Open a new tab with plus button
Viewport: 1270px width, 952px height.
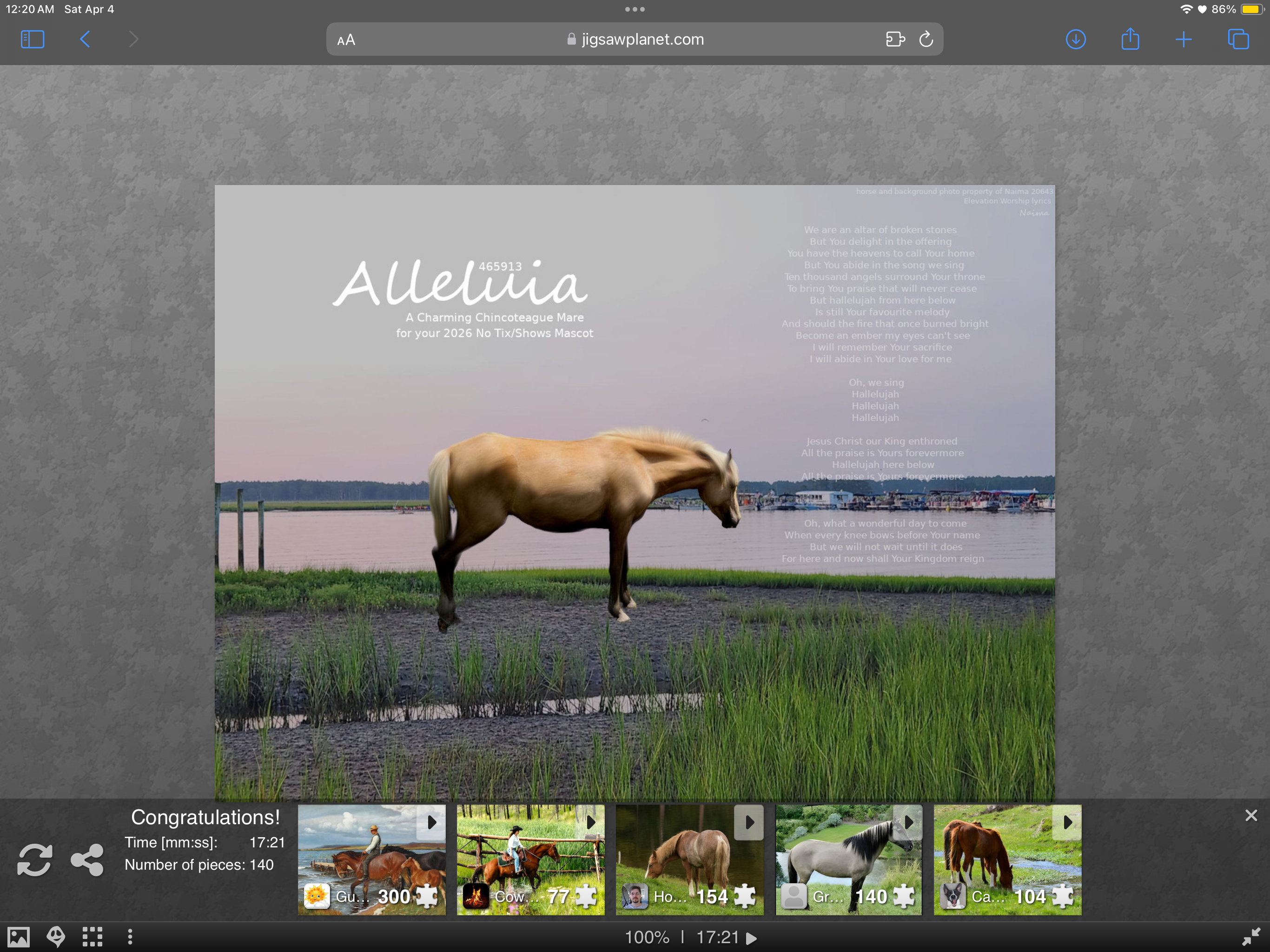click(x=1184, y=40)
